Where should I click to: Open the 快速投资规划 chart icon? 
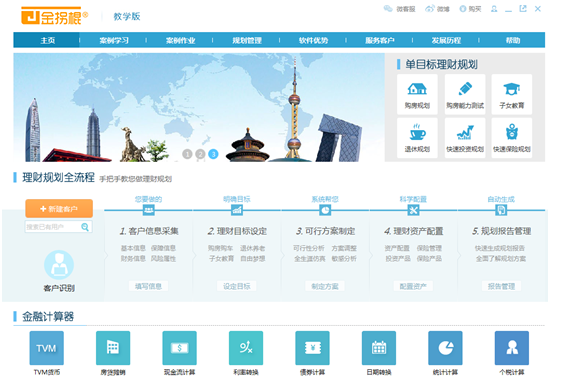coord(465,132)
